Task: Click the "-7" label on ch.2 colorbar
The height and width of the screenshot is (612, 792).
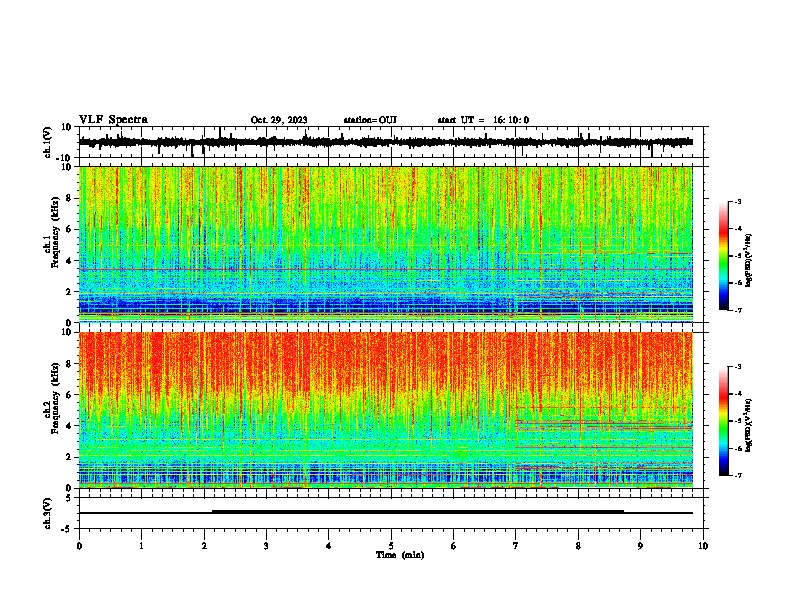Action: (737, 476)
